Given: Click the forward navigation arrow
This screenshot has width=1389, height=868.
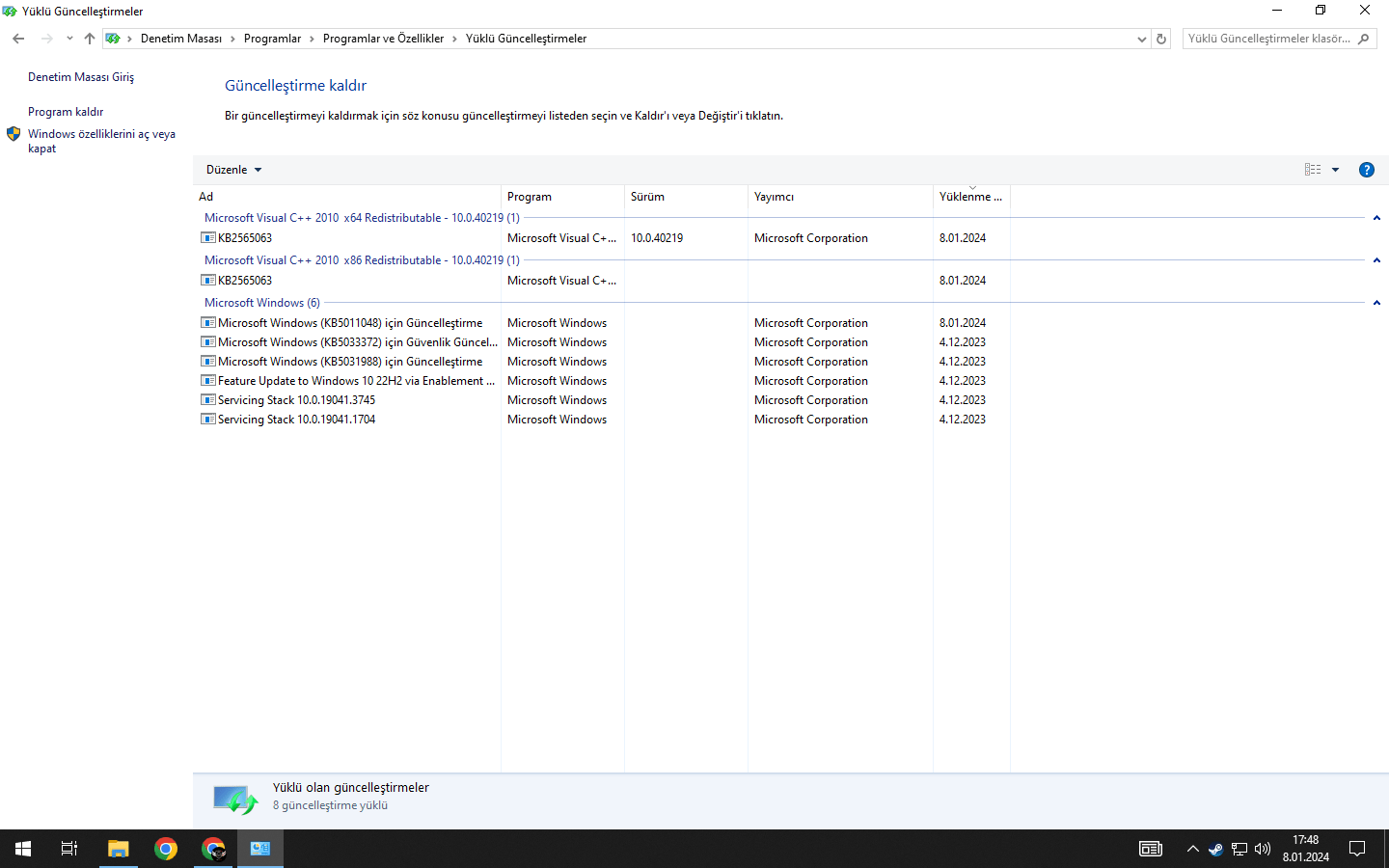Looking at the screenshot, I should point(46,39).
